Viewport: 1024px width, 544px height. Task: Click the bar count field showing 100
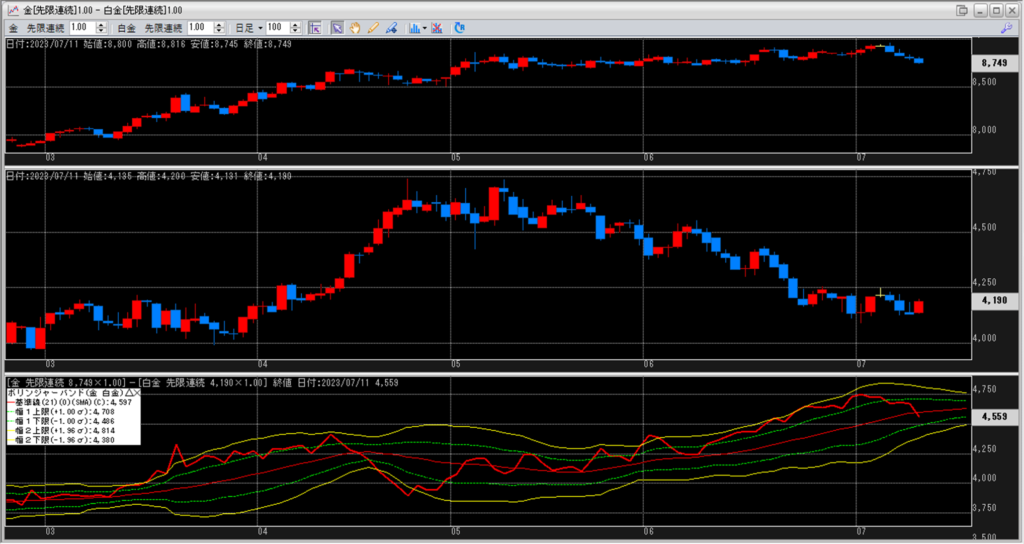pos(279,27)
